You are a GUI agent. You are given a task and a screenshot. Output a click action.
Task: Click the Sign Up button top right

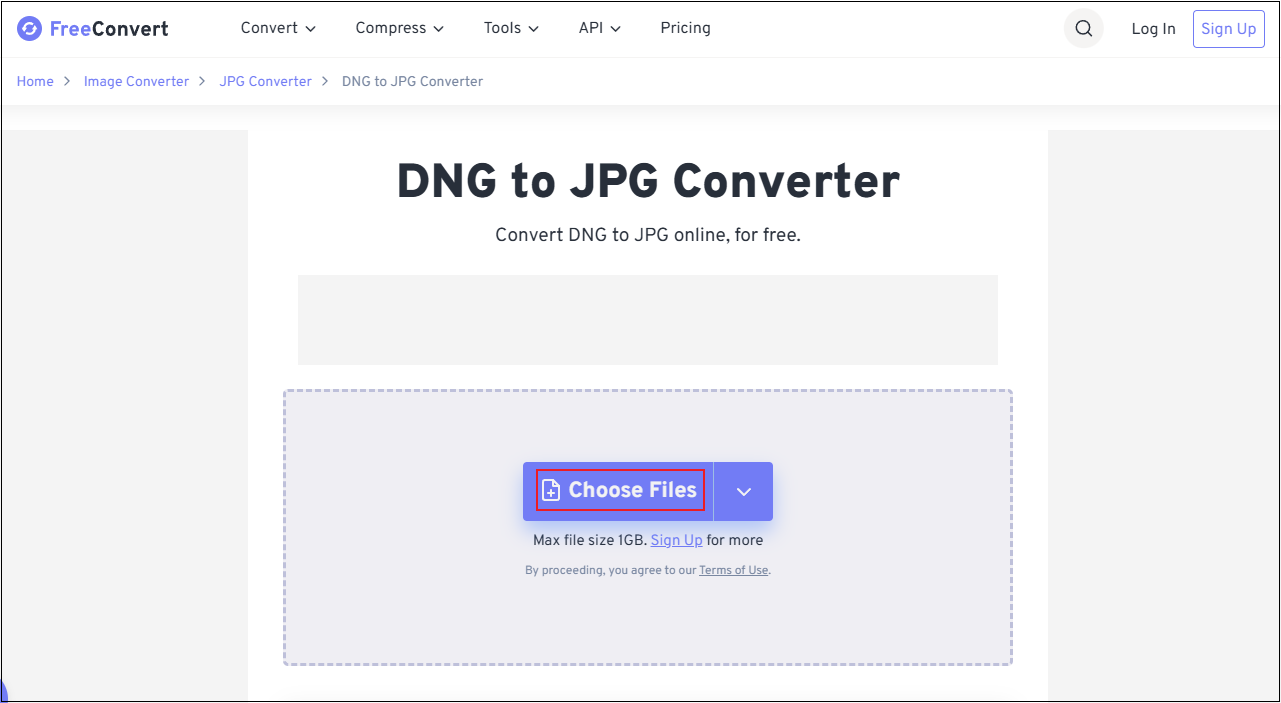pyautogui.click(x=1228, y=28)
